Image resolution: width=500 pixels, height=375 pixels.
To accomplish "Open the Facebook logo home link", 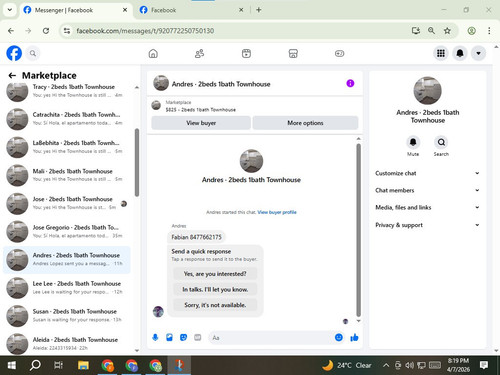I will (x=14, y=53).
